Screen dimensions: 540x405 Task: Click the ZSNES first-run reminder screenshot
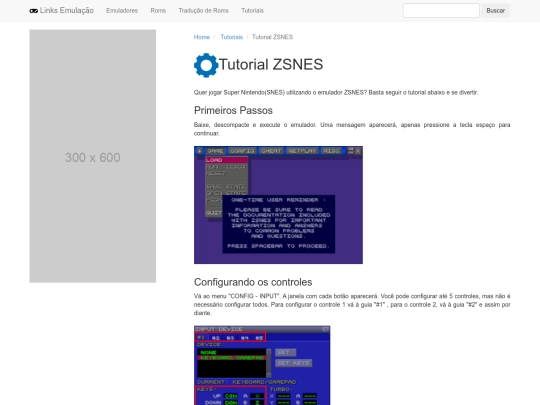point(278,205)
